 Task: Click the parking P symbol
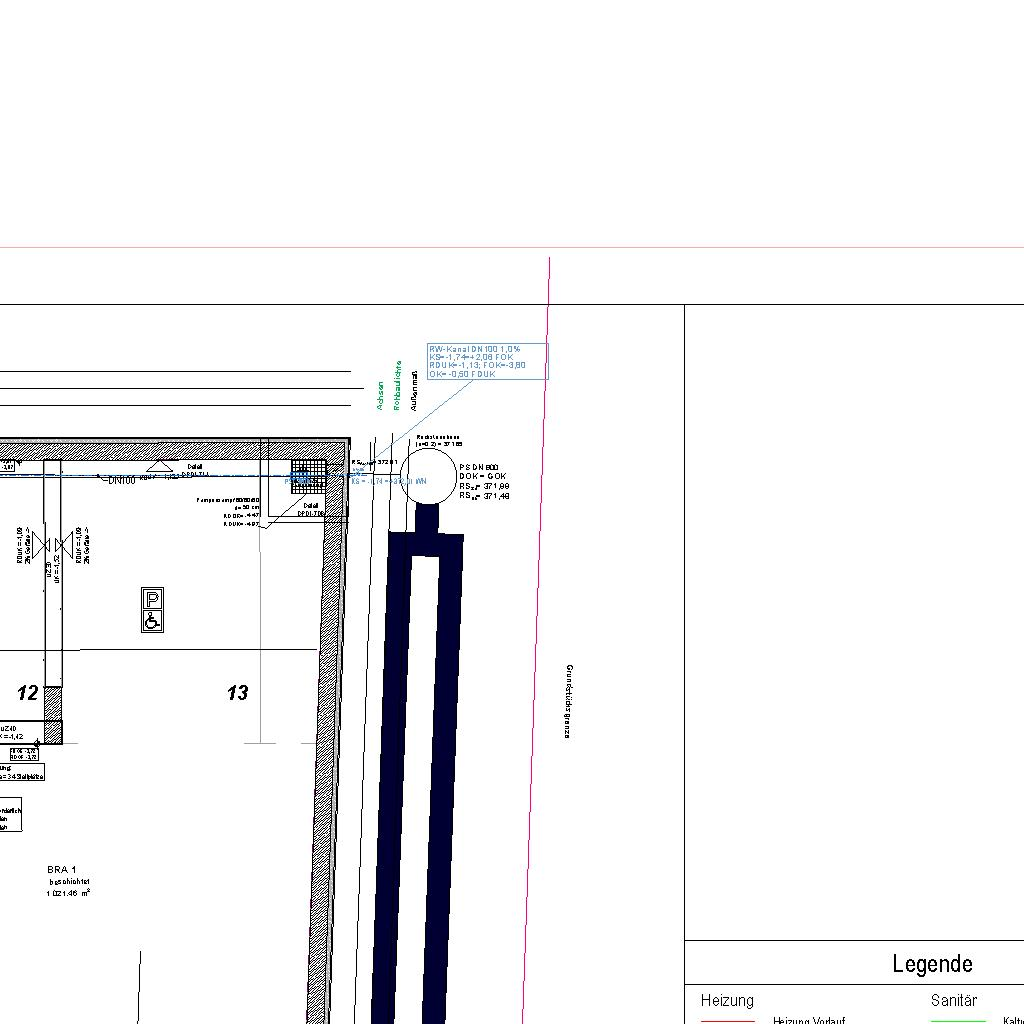tap(153, 600)
